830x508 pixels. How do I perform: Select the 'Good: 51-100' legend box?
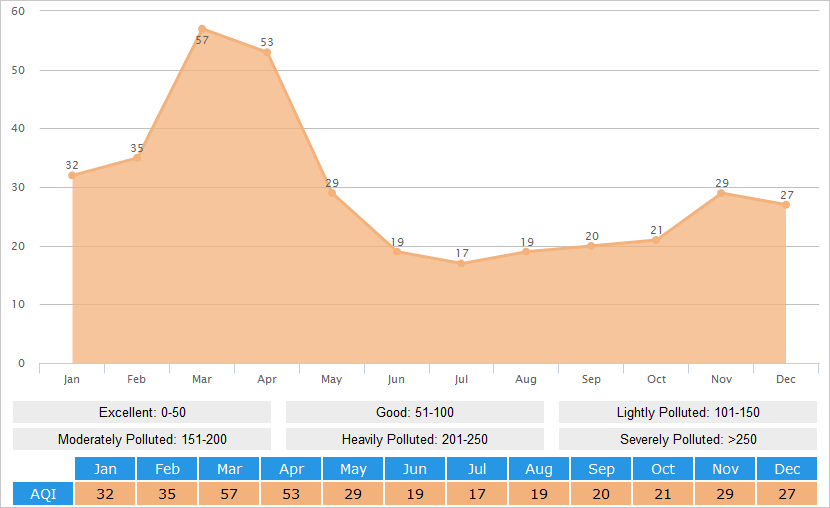(x=415, y=412)
